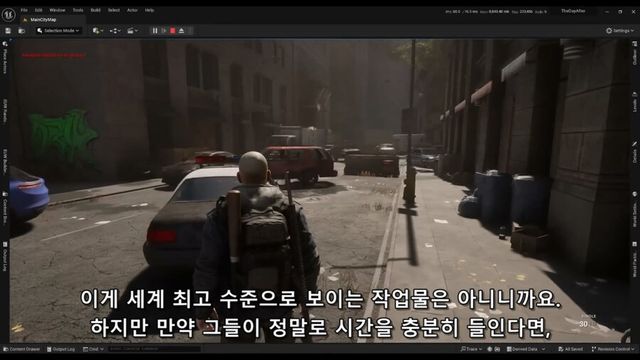Open the Revision Control menu
The height and width of the screenshot is (360, 640).
(613, 349)
